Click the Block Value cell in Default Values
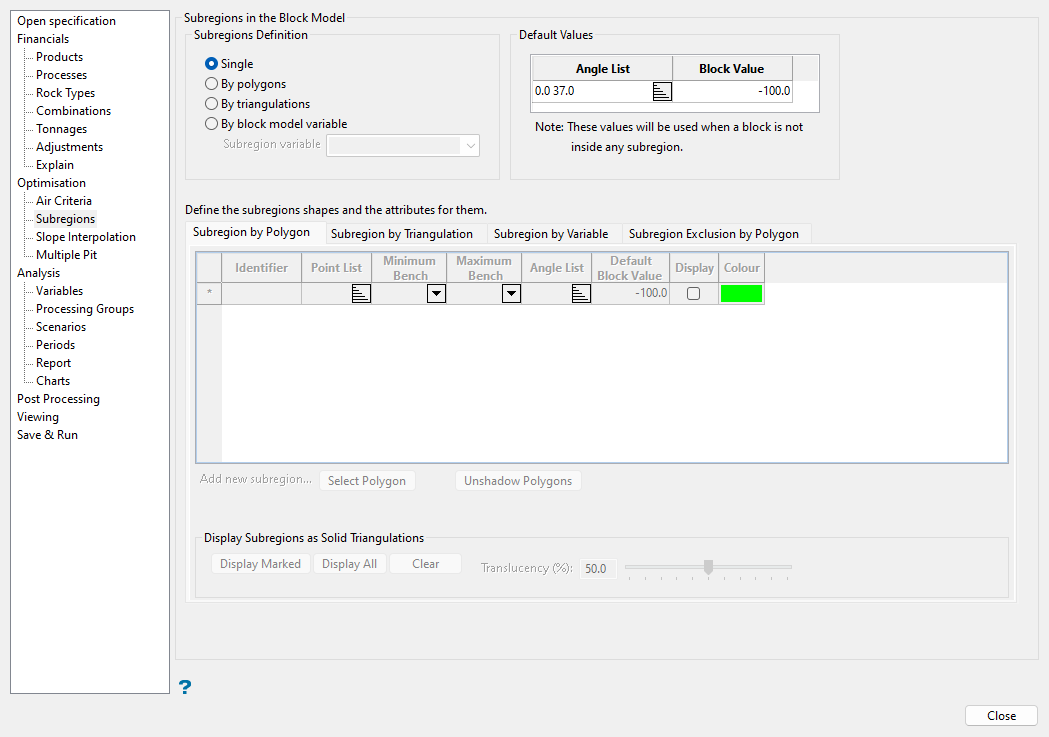This screenshot has height=737, width=1049. tap(733, 92)
